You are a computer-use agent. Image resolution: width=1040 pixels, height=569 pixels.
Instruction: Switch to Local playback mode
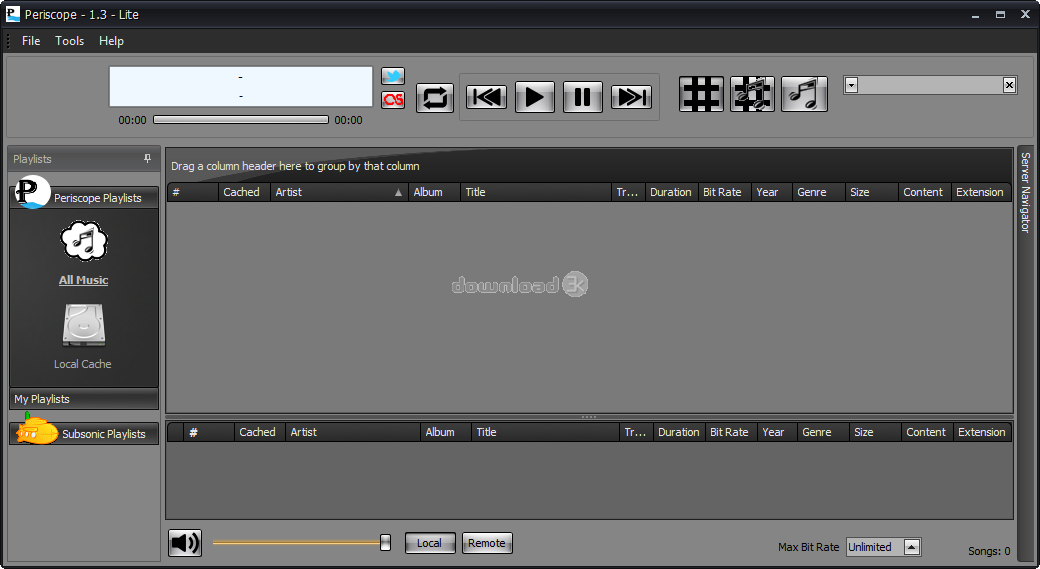pos(430,543)
